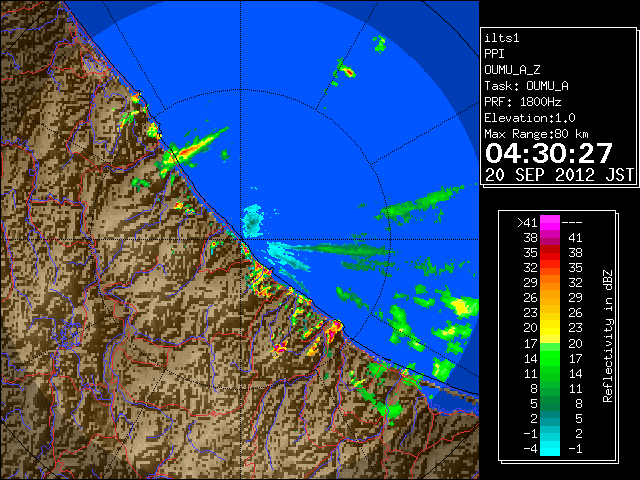Click the '---' legend label
The height and width of the screenshot is (480, 640).
572,222
